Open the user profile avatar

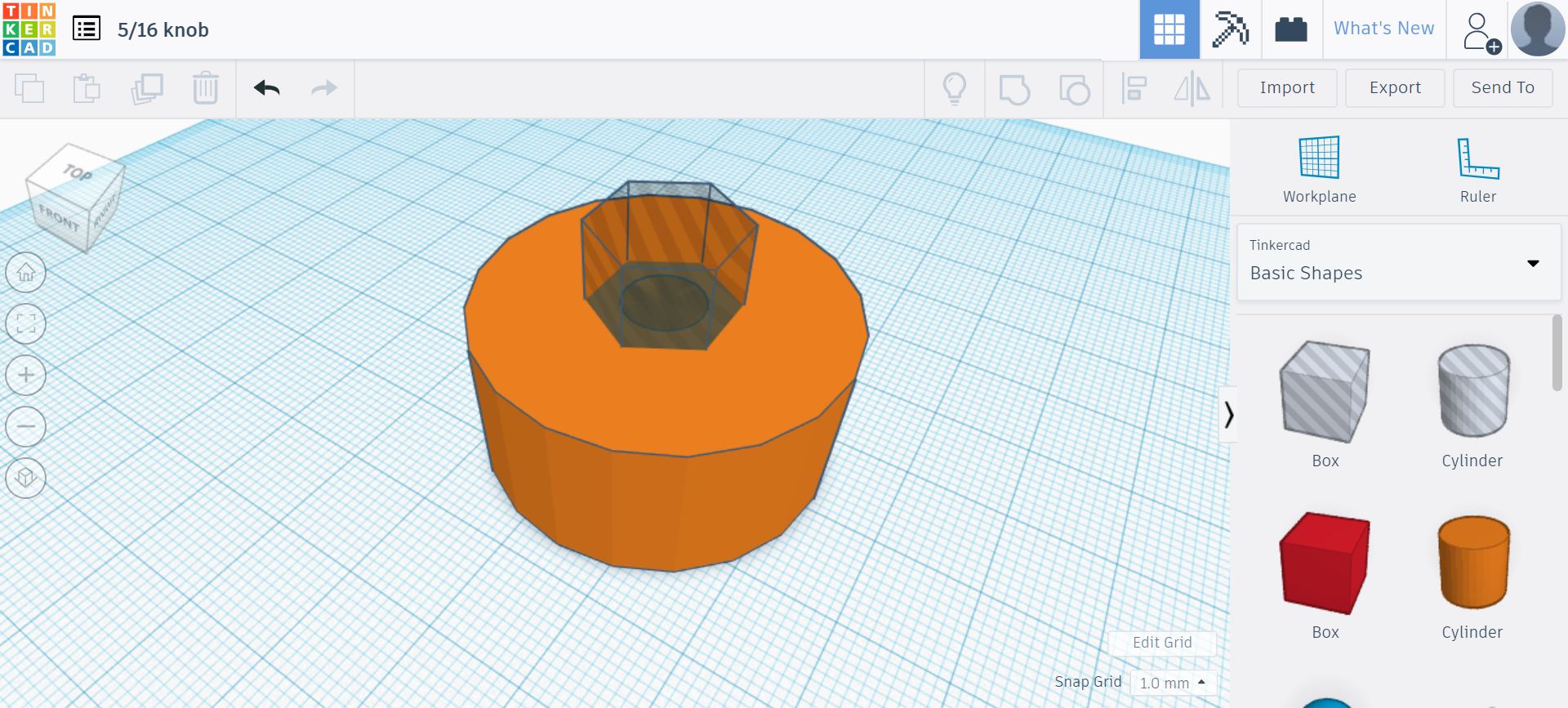coord(1537,29)
